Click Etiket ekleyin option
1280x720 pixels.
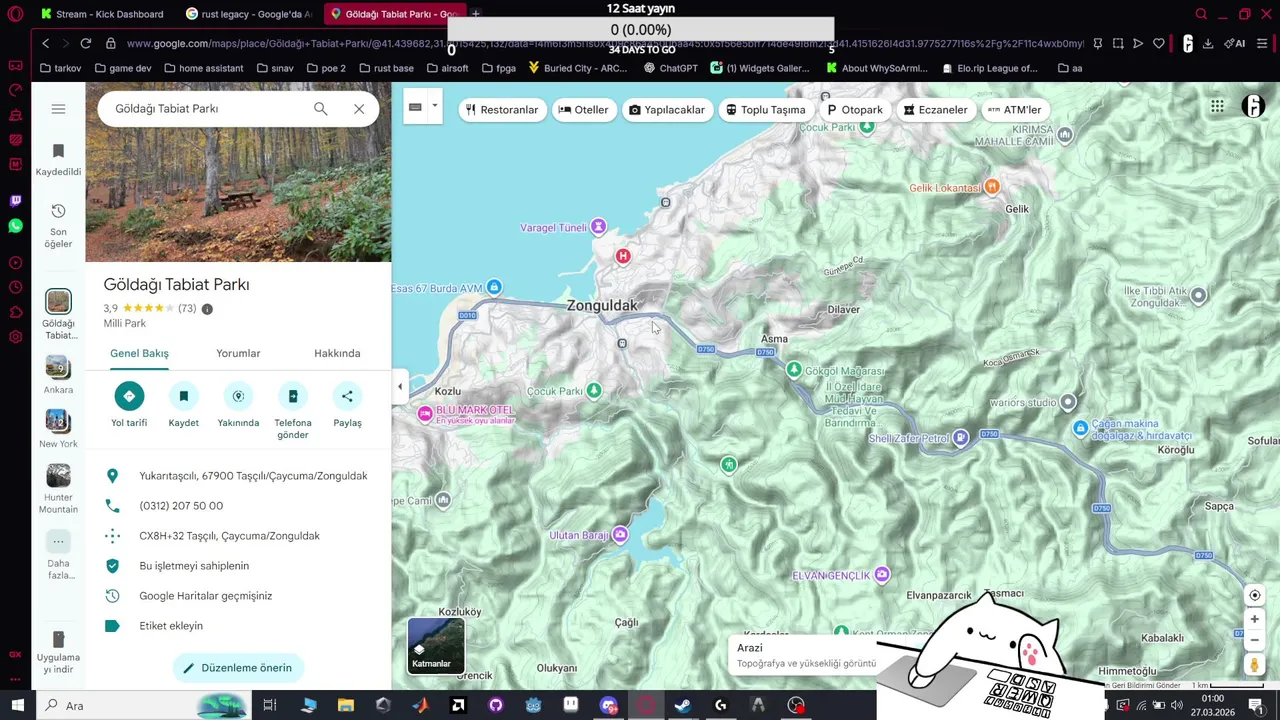tap(171, 626)
